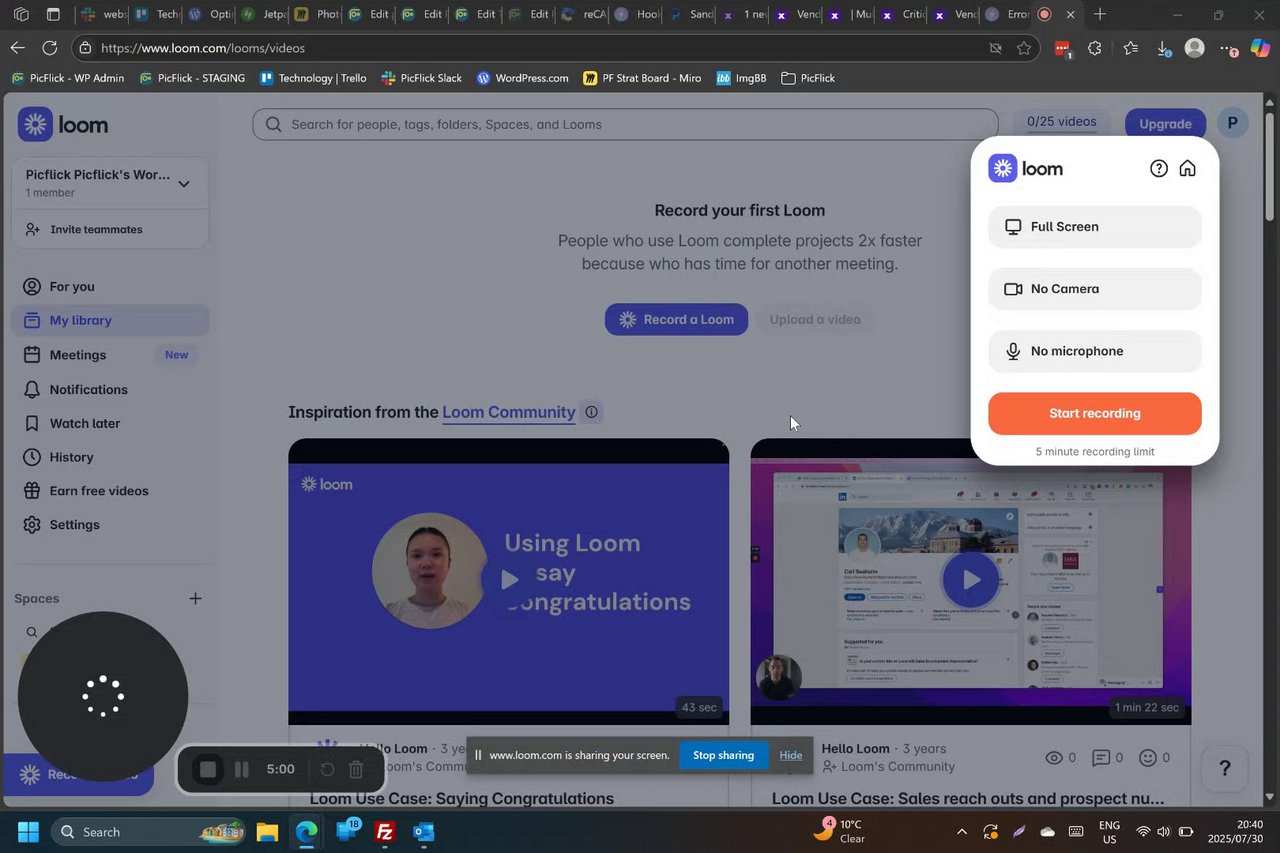Open File Explorer from taskbar
Screen dimensions: 1280x853
pyautogui.click(x=267, y=832)
